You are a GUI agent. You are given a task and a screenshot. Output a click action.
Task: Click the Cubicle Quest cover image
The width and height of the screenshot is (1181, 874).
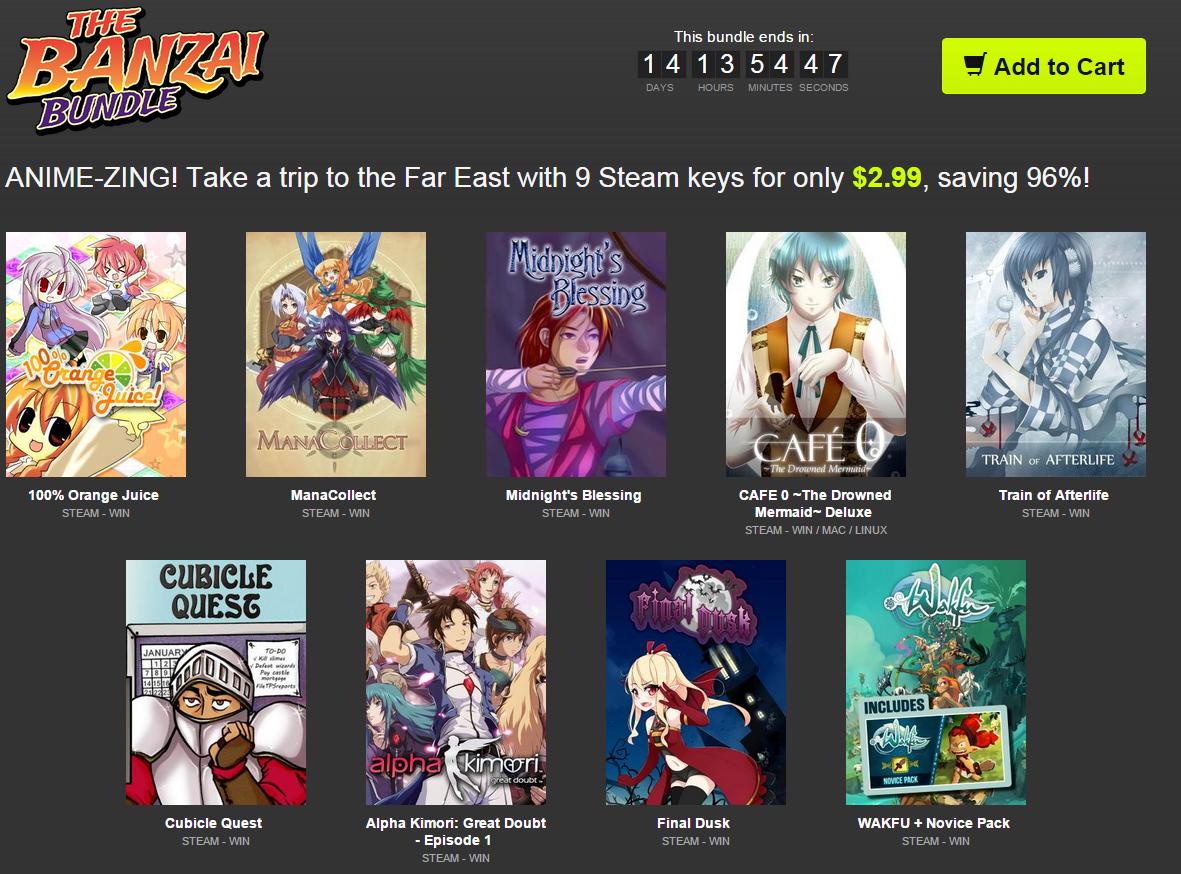coord(216,682)
